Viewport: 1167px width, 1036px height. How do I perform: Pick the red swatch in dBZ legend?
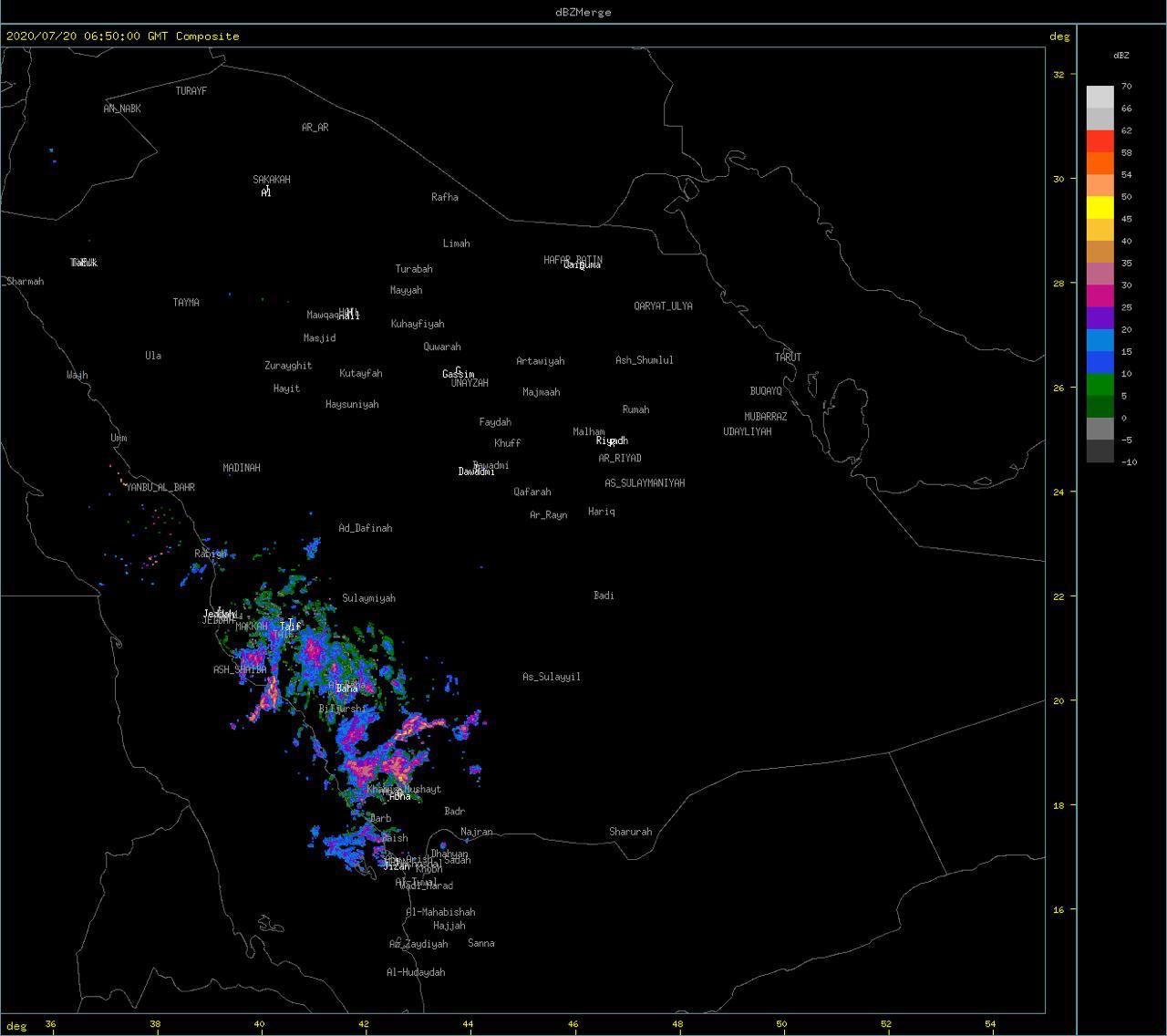(x=1100, y=141)
